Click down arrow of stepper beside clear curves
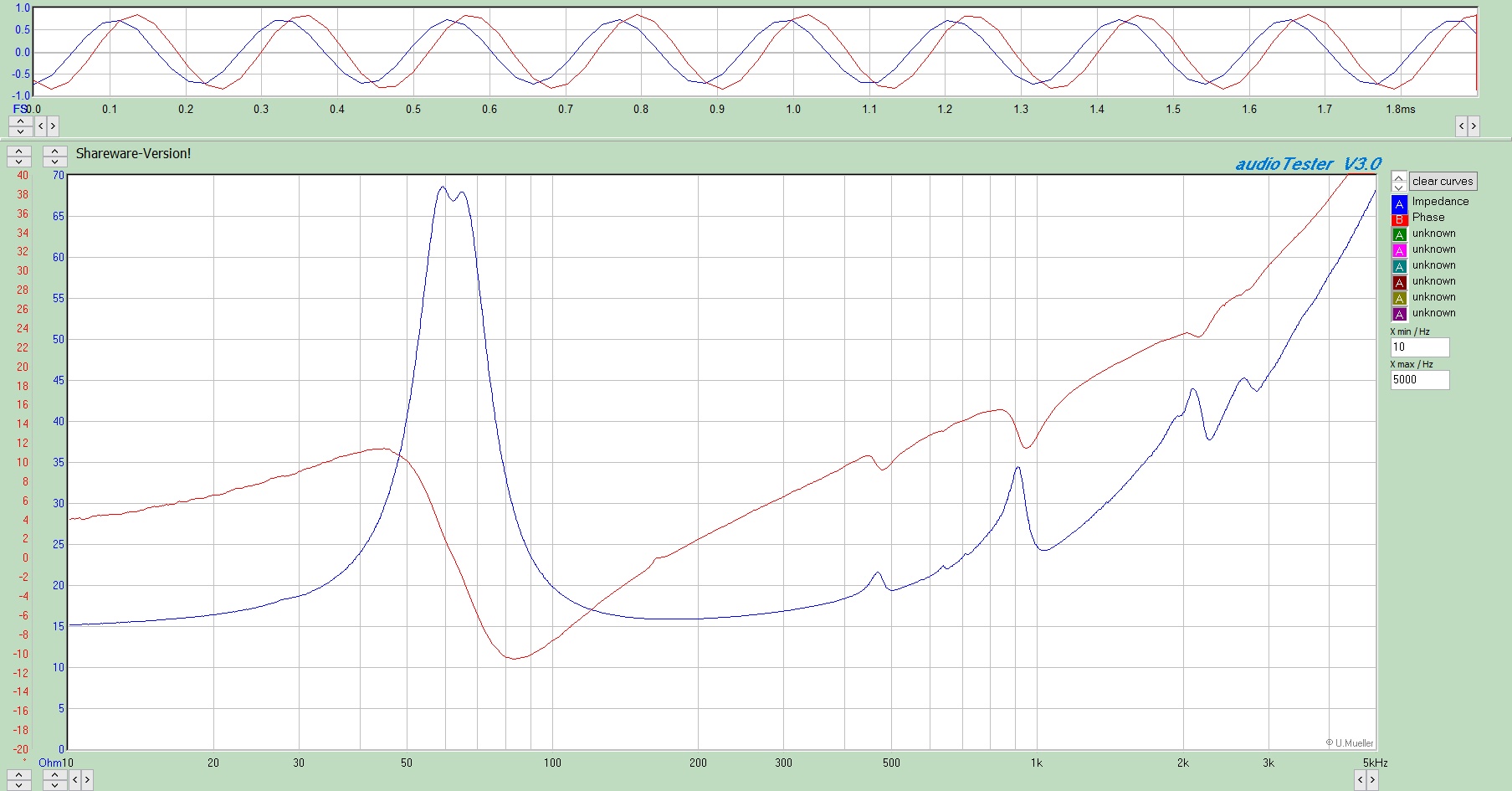This screenshot has width=1512, height=791. point(1399,187)
